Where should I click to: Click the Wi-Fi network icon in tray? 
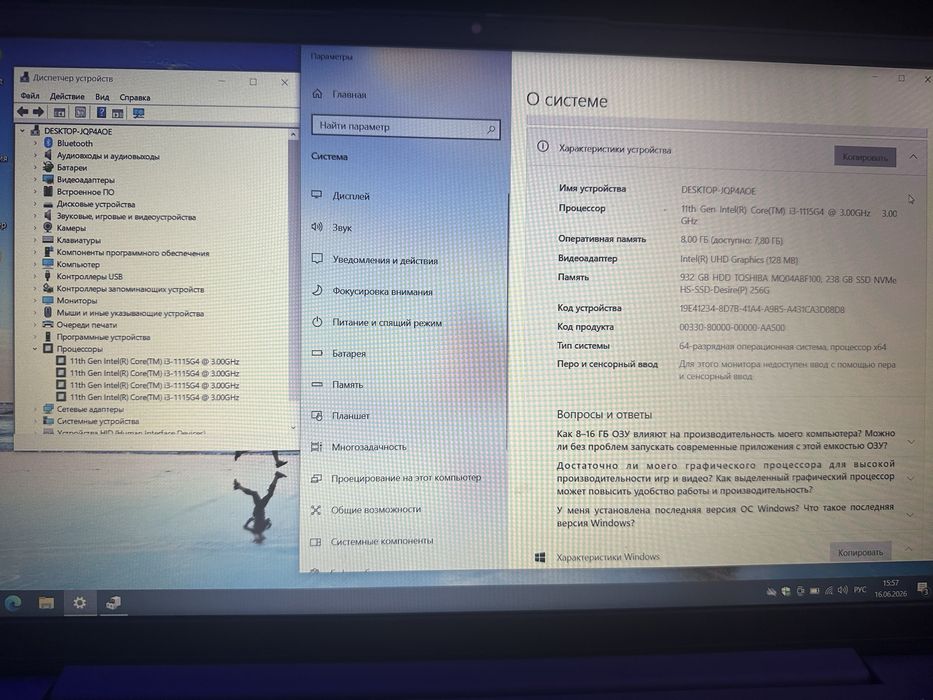tap(828, 591)
